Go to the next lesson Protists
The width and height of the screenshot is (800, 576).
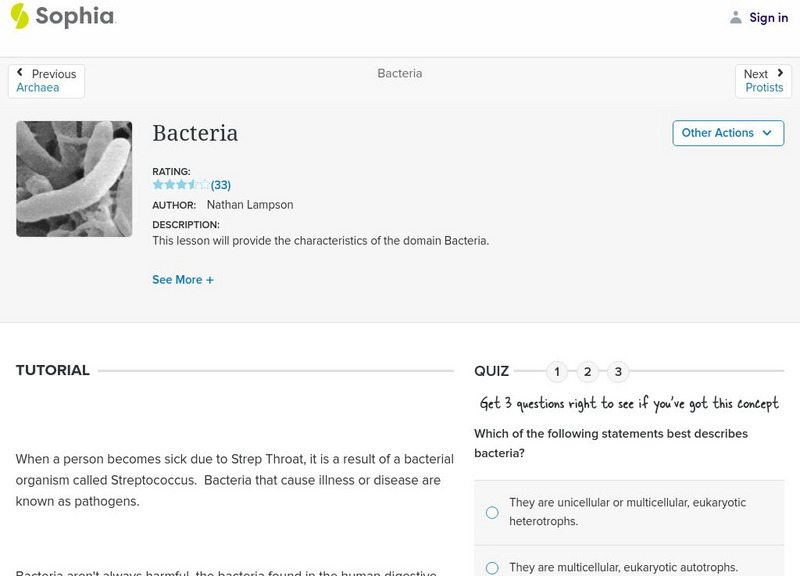(763, 87)
